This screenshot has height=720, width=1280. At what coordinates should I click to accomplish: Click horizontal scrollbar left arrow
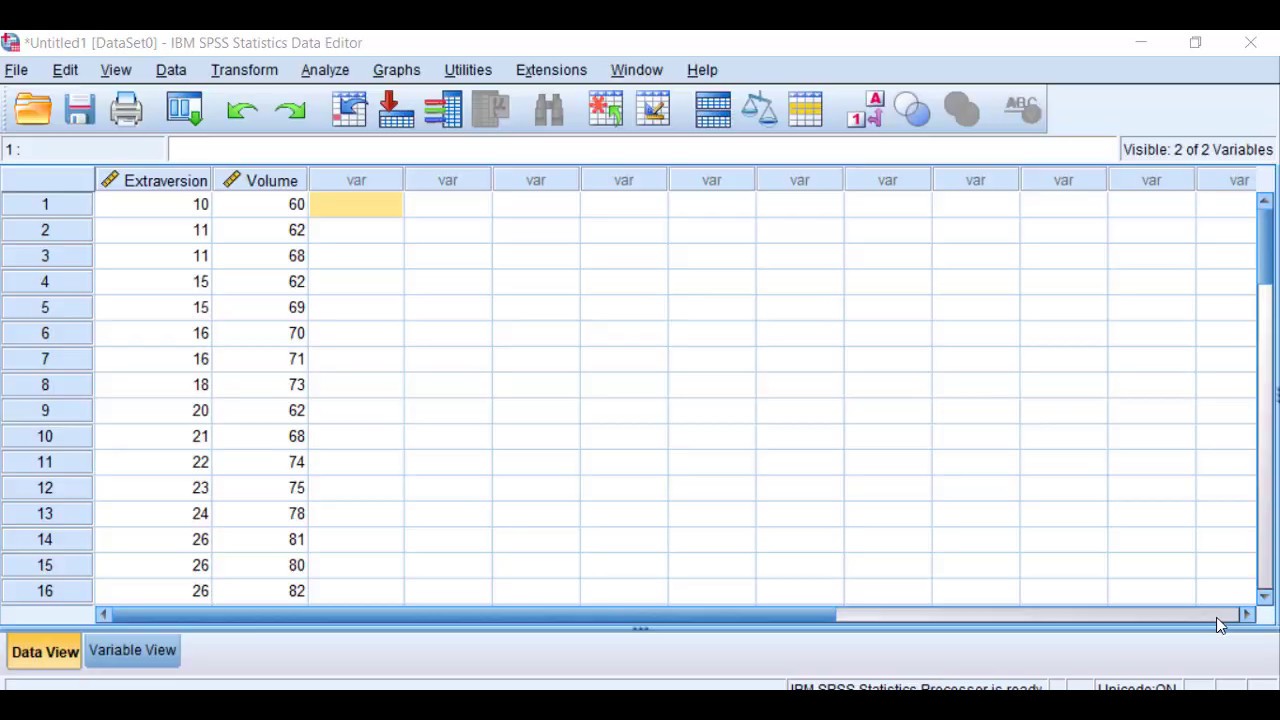[x=103, y=615]
